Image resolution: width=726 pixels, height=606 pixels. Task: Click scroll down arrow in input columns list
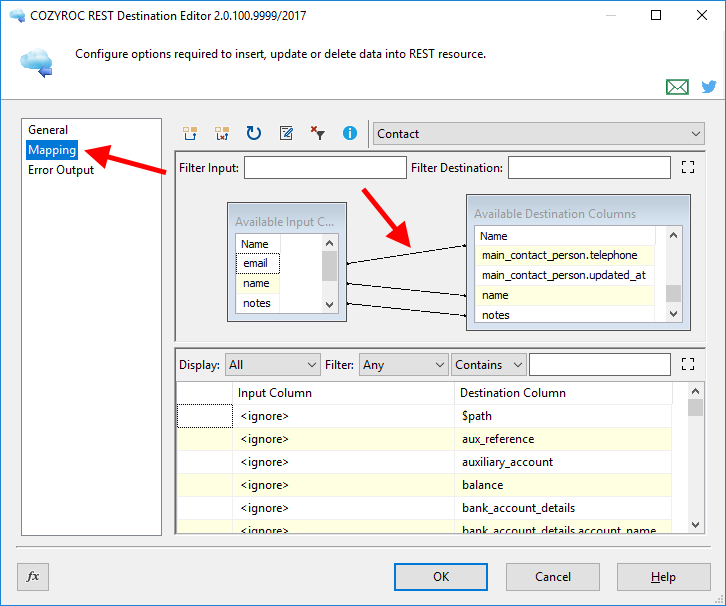[x=329, y=305]
